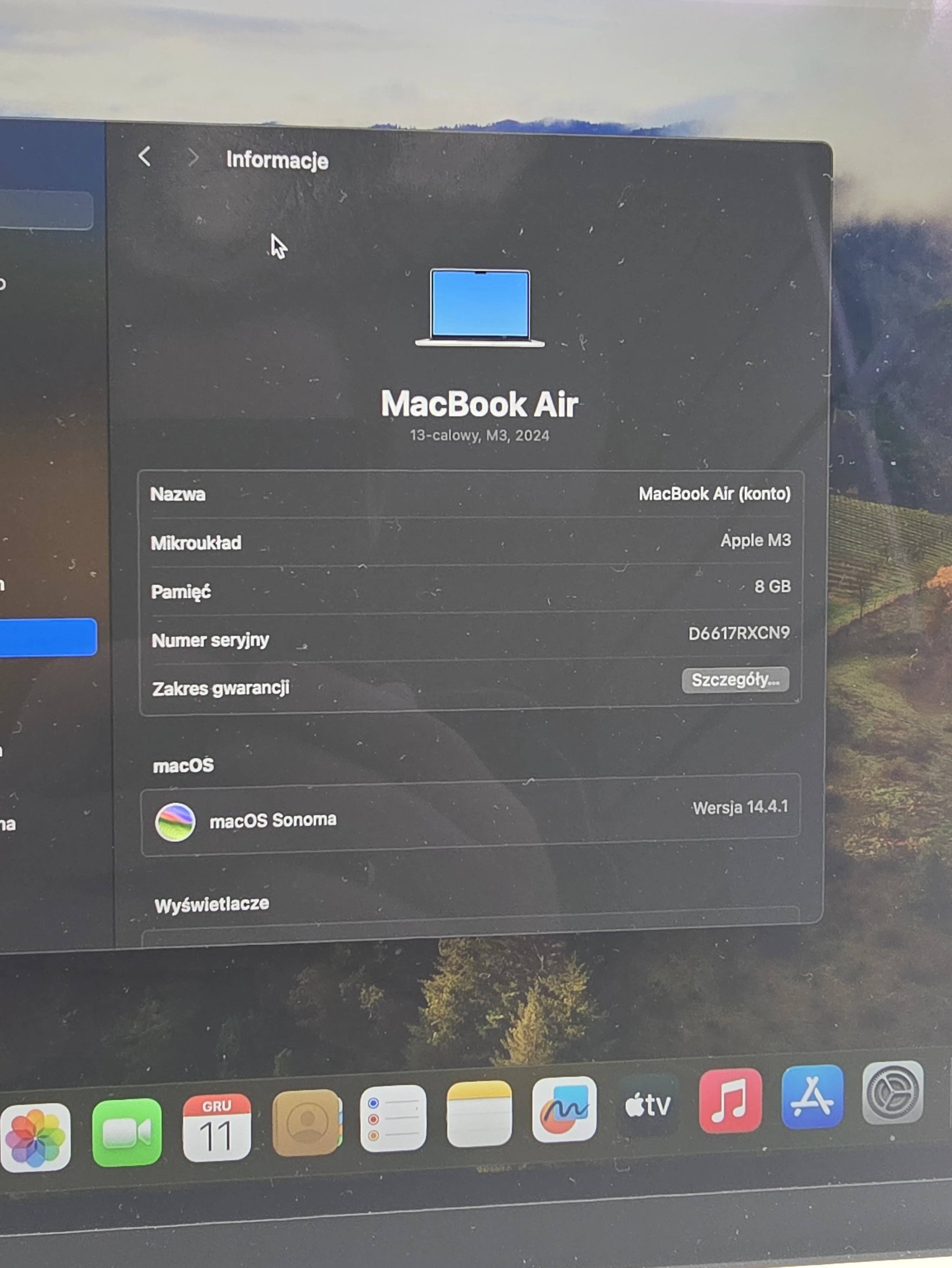The width and height of the screenshot is (952, 1268).
Task: Select serial number D6617RXCN9
Action: tap(739, 633)
